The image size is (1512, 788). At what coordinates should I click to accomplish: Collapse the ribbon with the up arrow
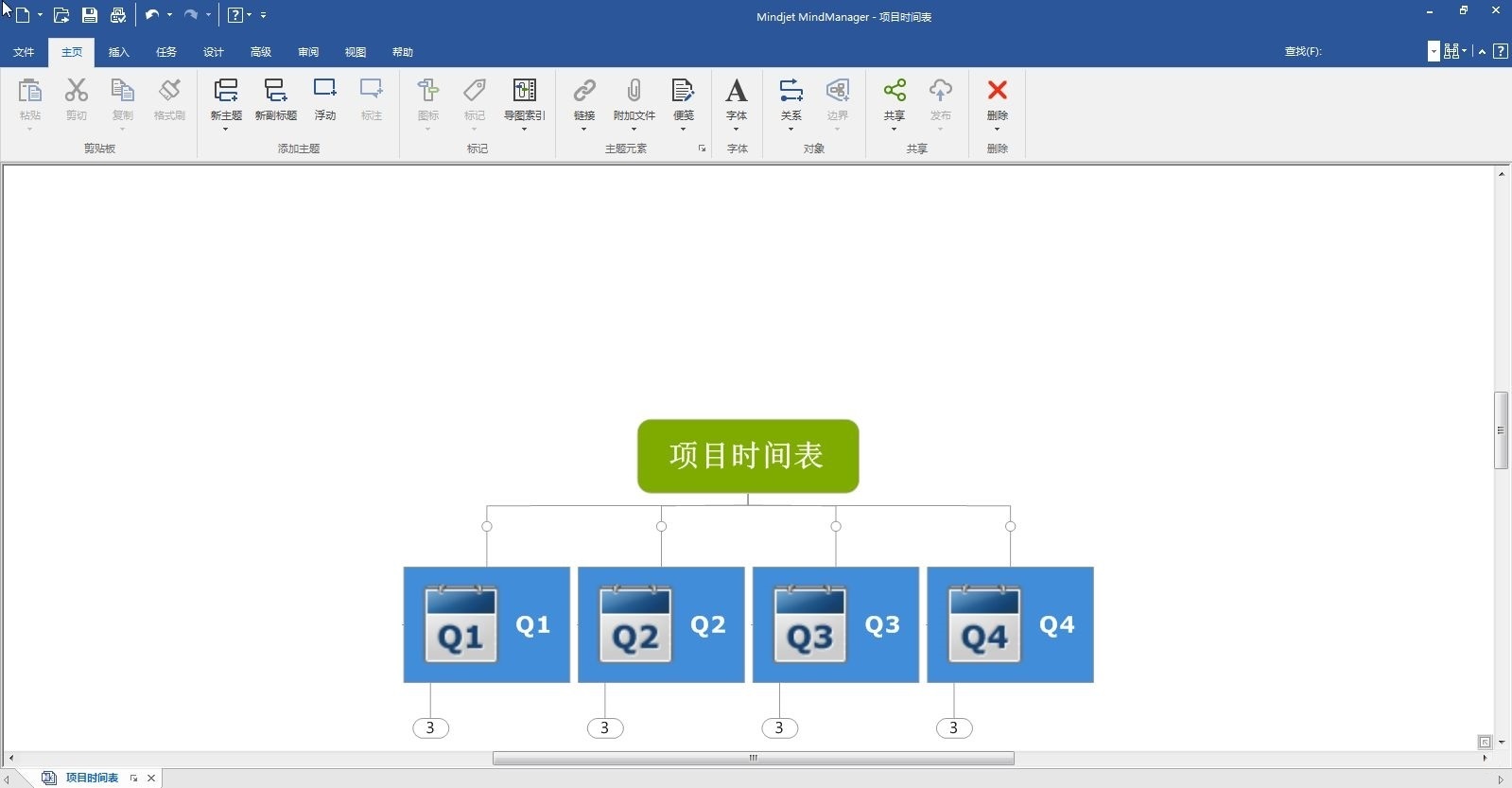[1483, 51]
